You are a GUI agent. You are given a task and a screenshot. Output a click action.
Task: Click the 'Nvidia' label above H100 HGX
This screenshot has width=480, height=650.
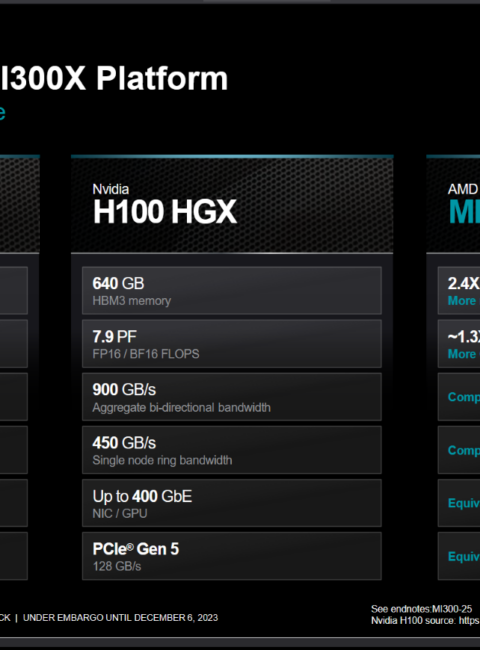point(111,189)
